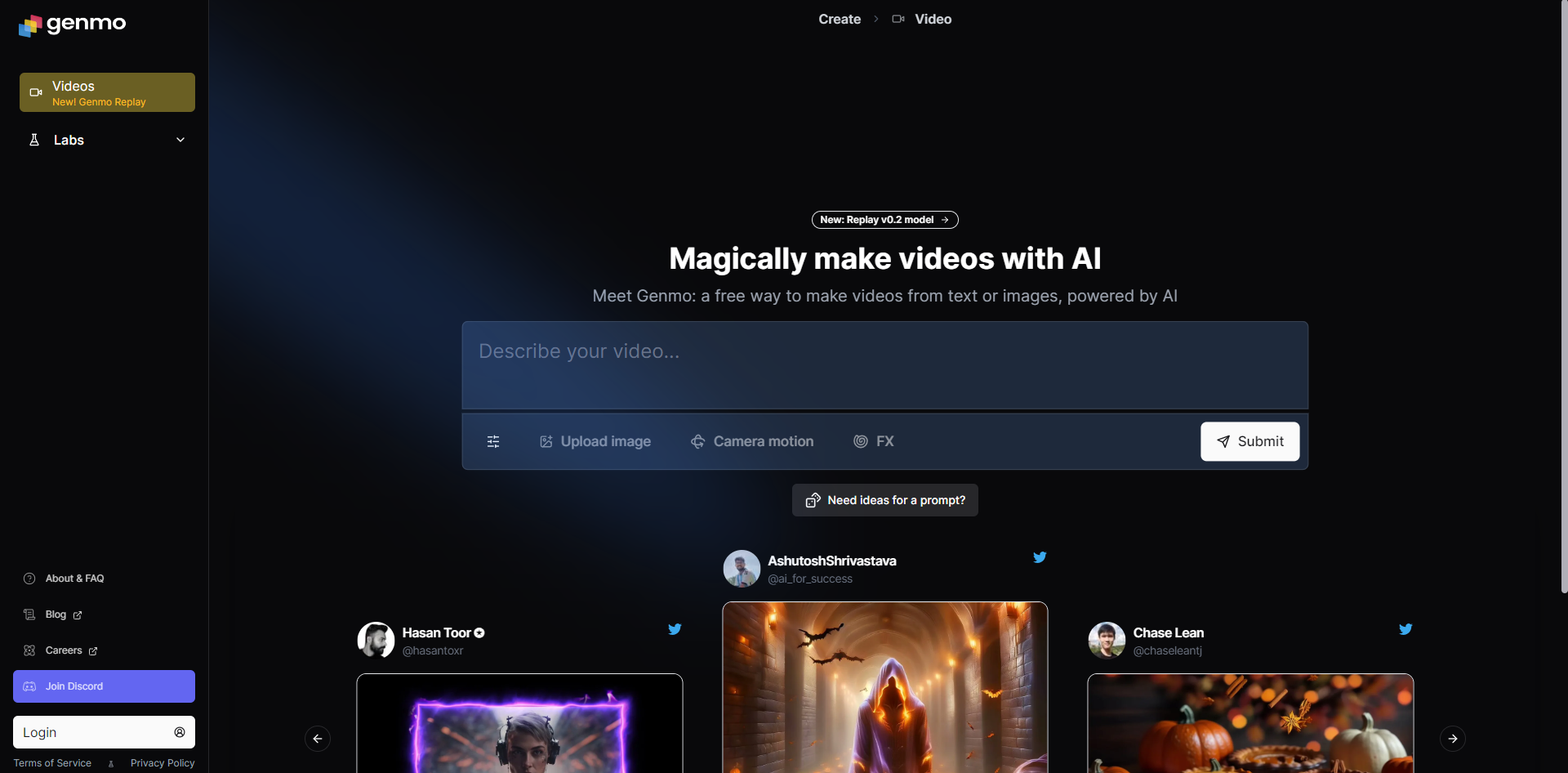Image resolution: width=1568 pixels, height=773 pixels.
Task: Click Create in the breadcrumb
Action: 840,19
